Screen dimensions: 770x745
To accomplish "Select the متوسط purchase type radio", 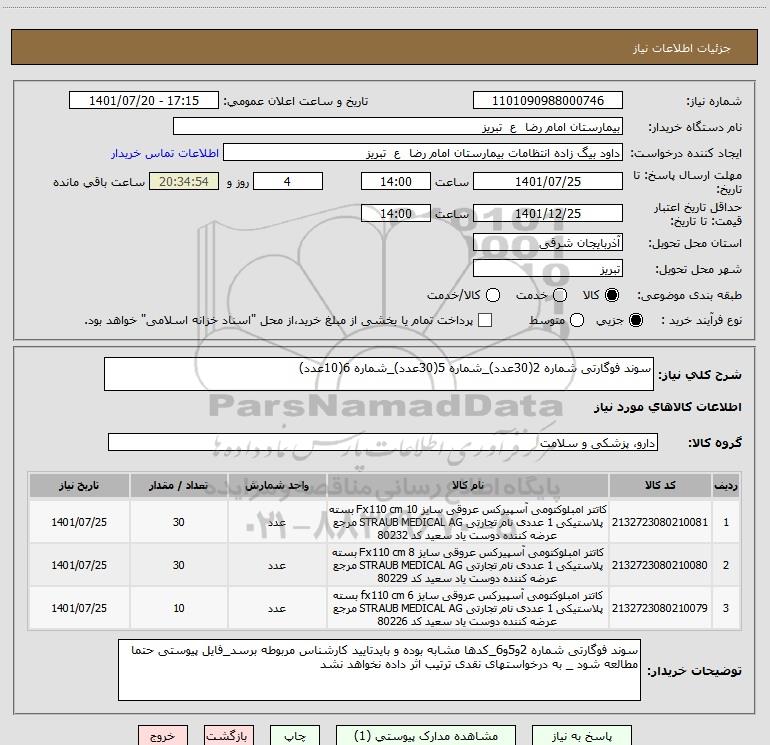I will pyautogui.click(x=577, y=320).
